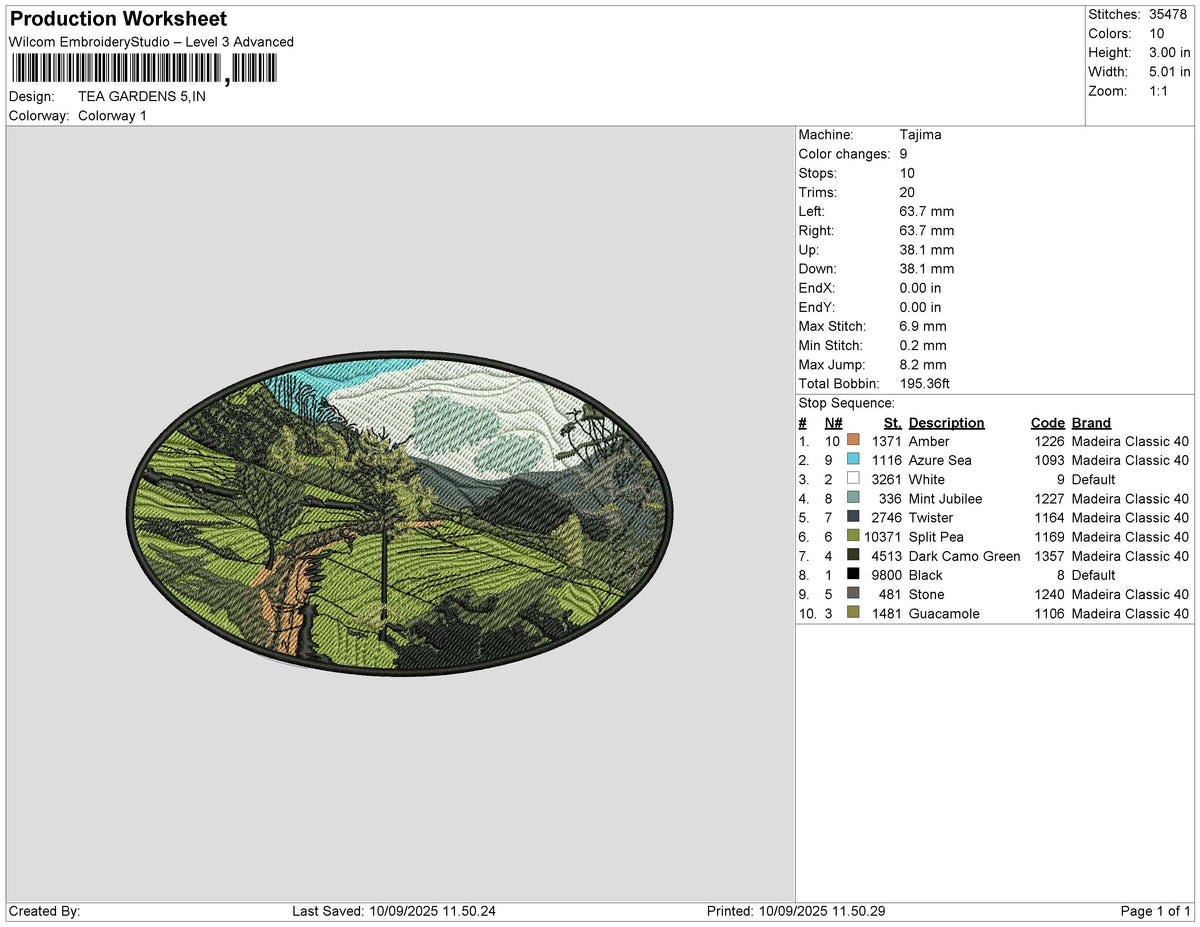The height and width of the screenshot is (927, 1200).
Task: Click the Production Worksheet title
Action: coord(118,19)
